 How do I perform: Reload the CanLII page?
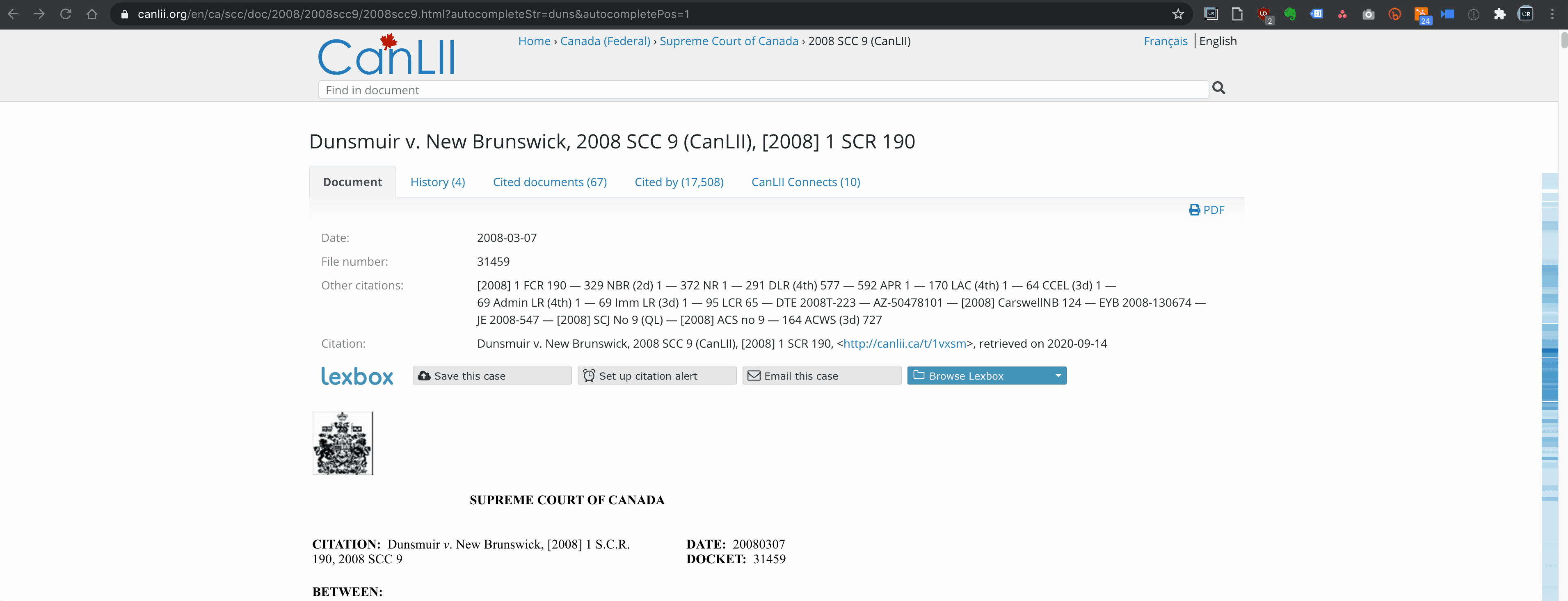(x=66, y=14)
